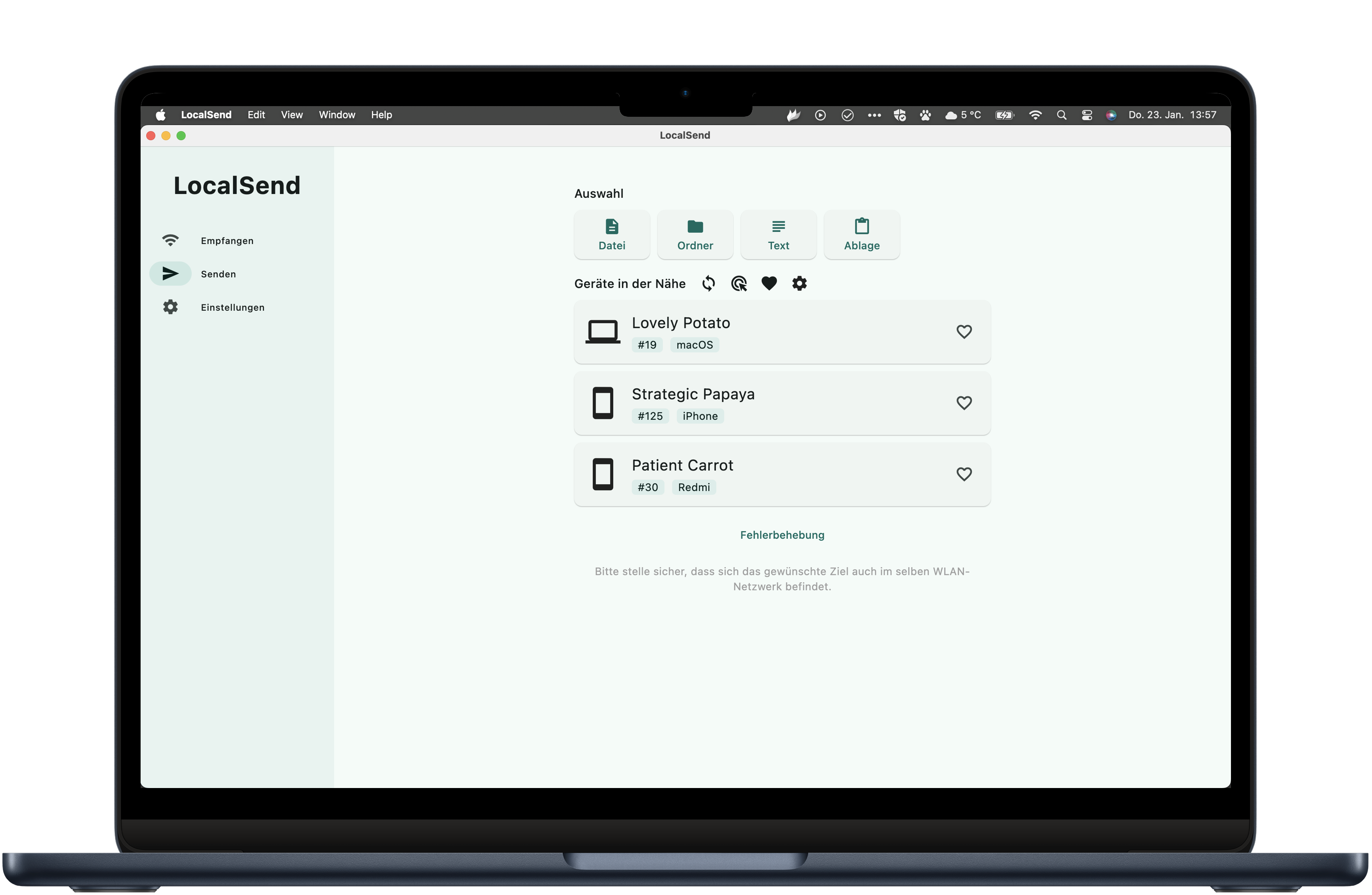Click the Fehlerbehebung link
Image resolution: width=1372 pixels, height=895 pixels.
coord(782,535)
